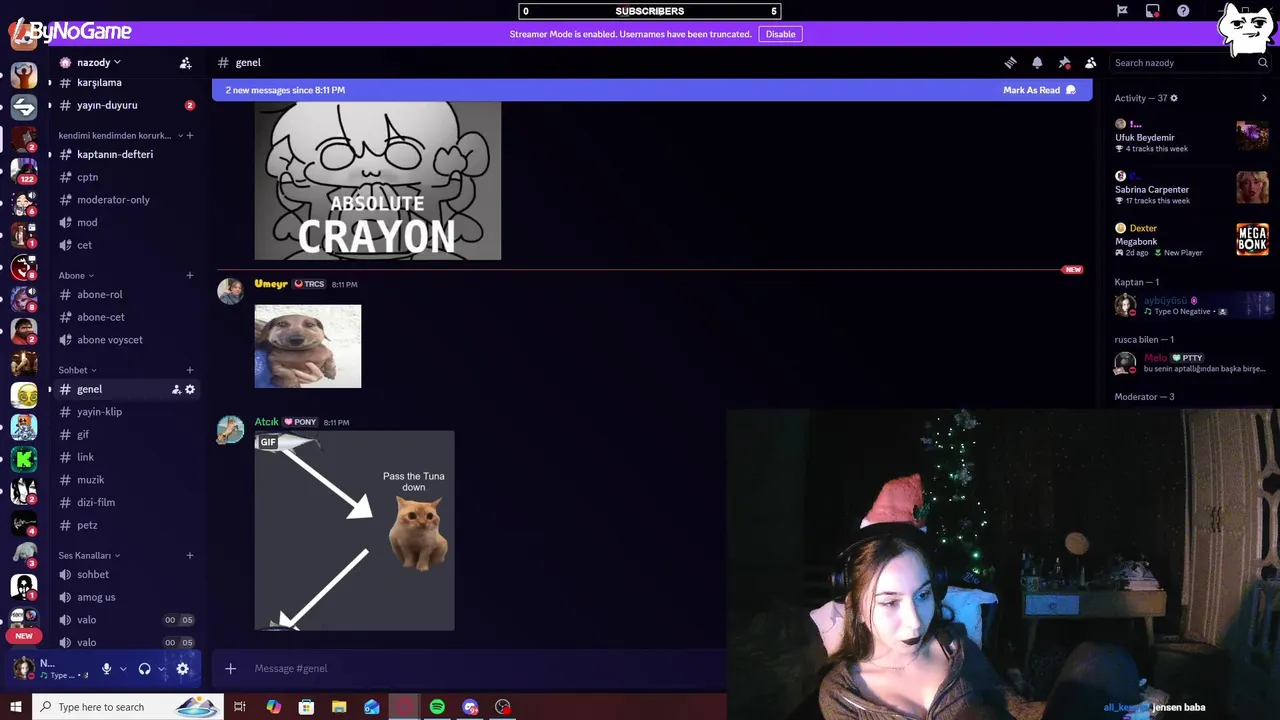Viewport: 1280px width, 720px height.
Task: Open the nazody server dropdown
Action: coord(98,62)
